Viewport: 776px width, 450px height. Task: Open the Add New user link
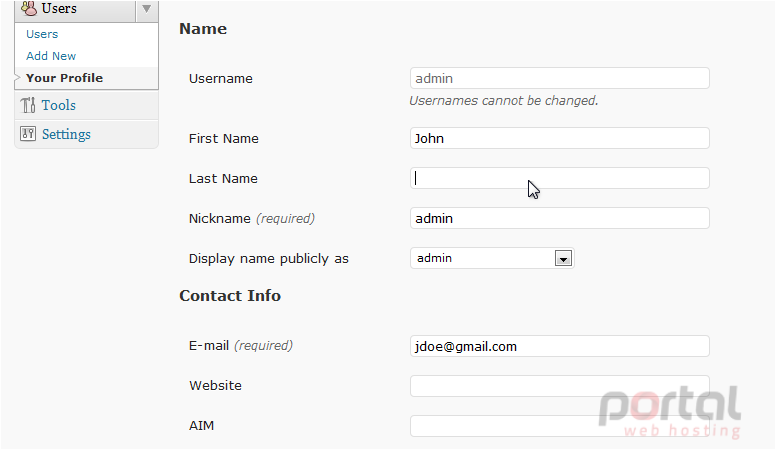[51, 56]
